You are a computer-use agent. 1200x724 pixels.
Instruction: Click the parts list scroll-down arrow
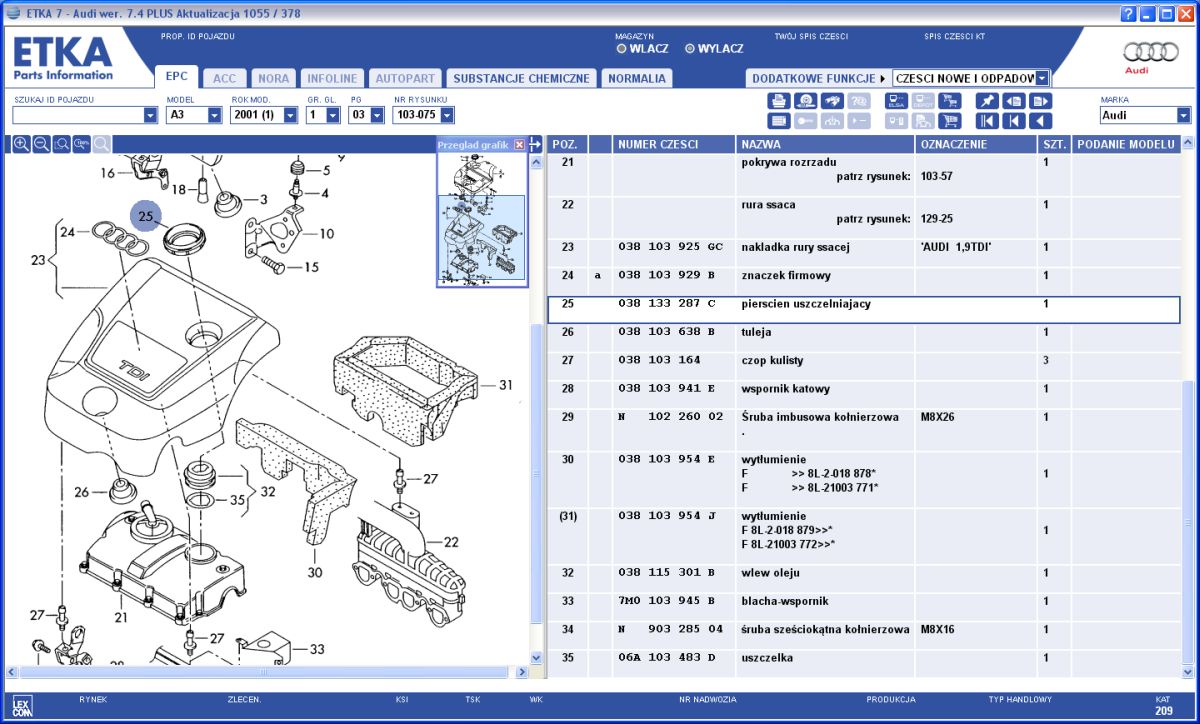point(1187,672)
